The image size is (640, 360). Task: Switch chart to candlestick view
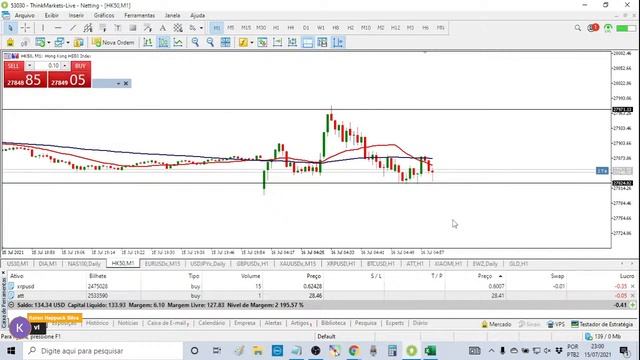click(163, 42)
